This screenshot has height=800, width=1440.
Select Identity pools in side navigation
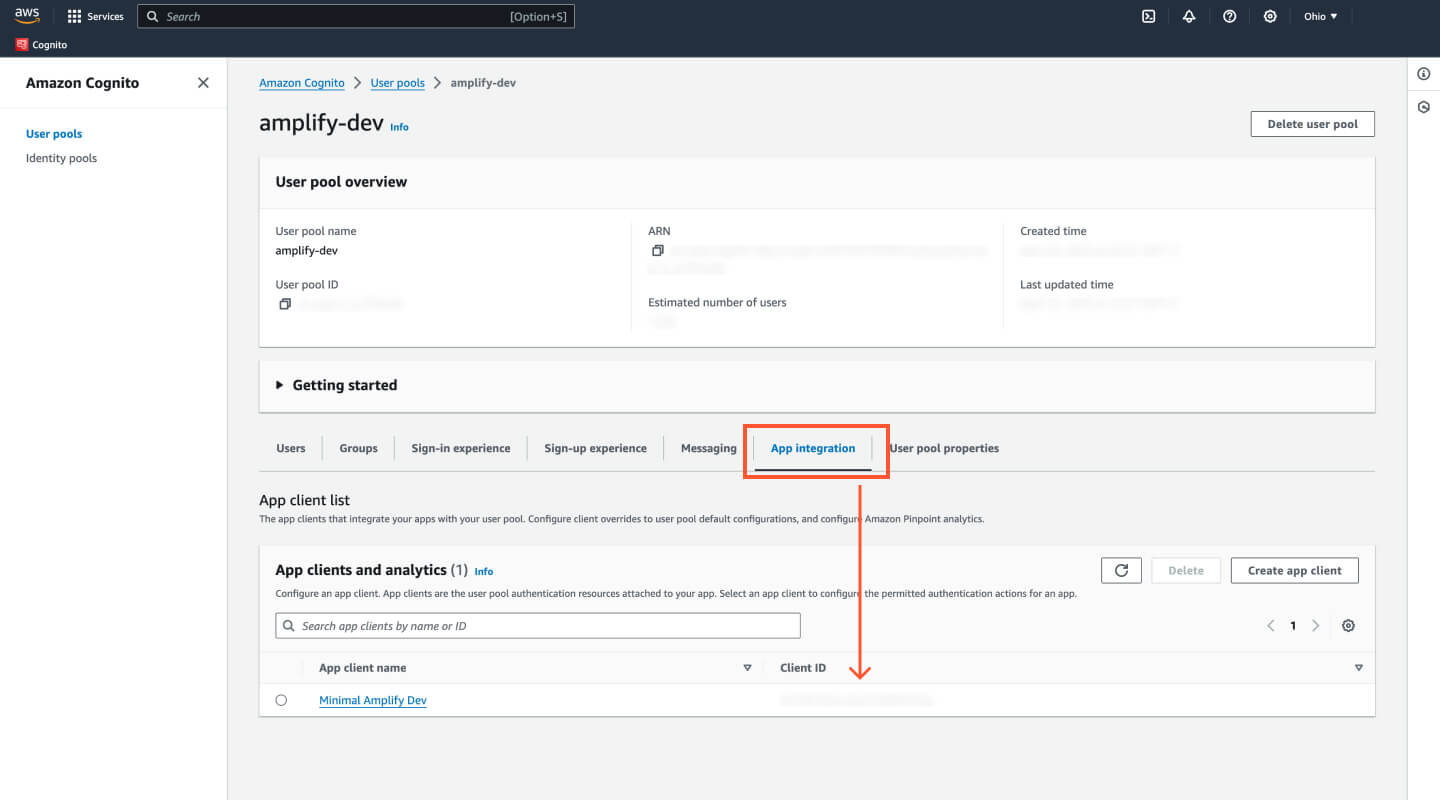61,158
